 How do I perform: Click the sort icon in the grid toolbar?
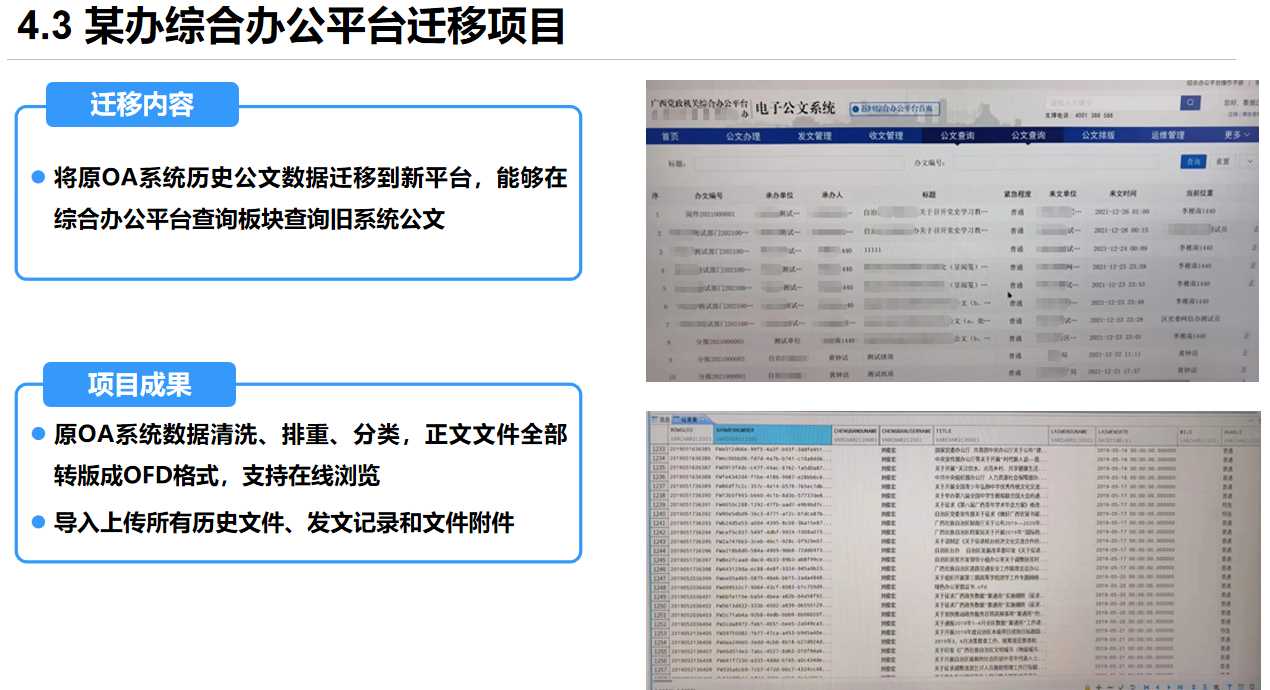coord(1193,685)
